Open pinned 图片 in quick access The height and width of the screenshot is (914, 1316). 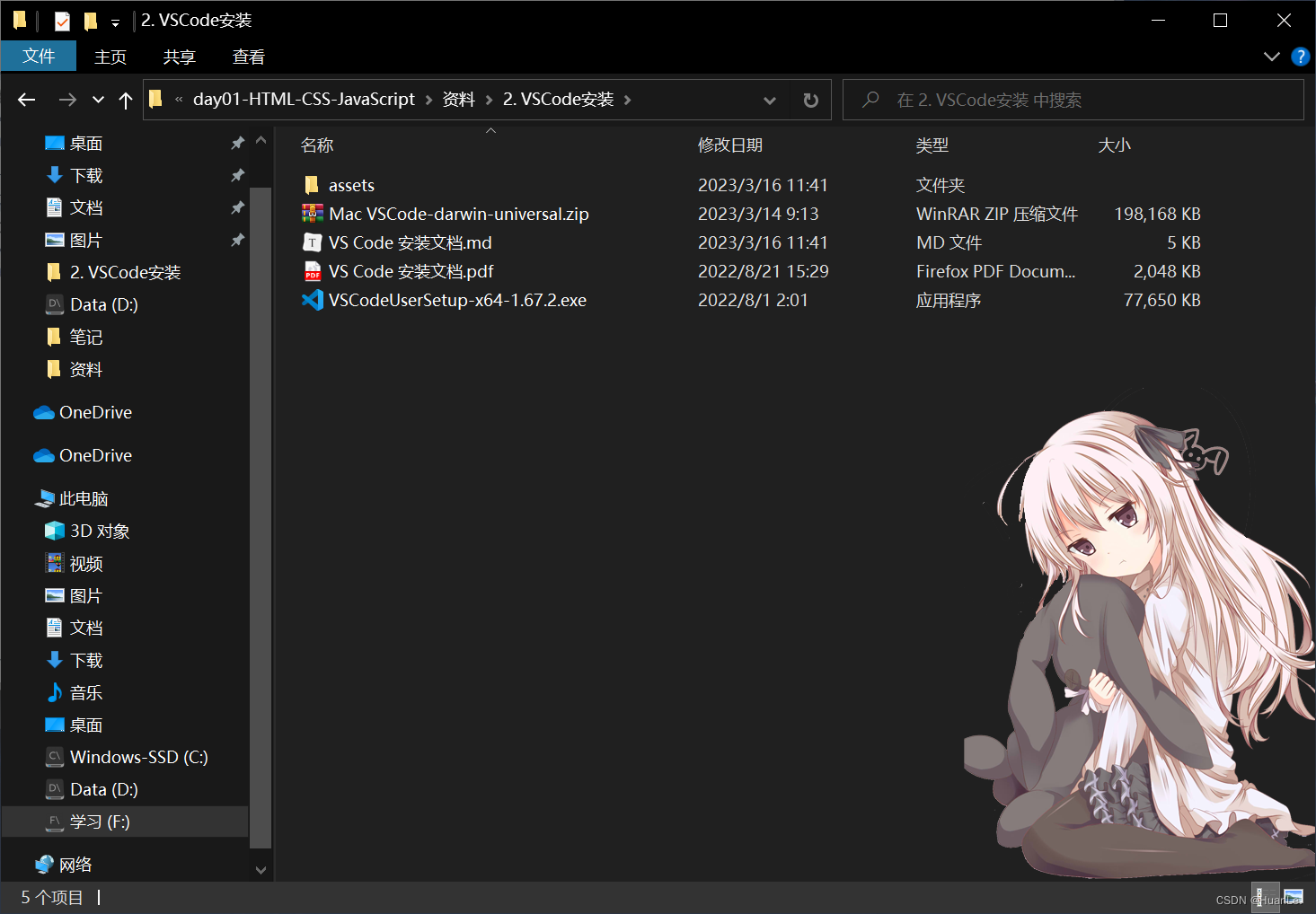[x=86, y=240]
